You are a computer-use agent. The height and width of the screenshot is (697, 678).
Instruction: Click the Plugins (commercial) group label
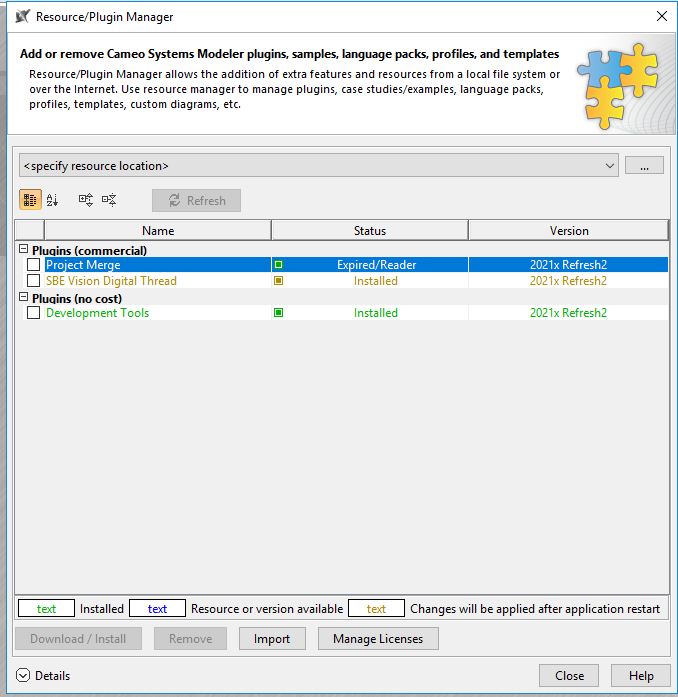click(89, 251)
